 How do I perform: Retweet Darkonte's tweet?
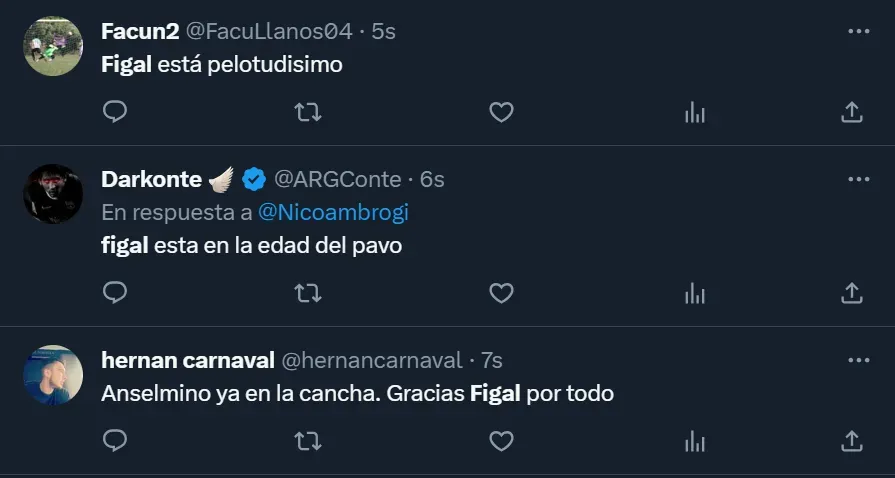[308, 292]
